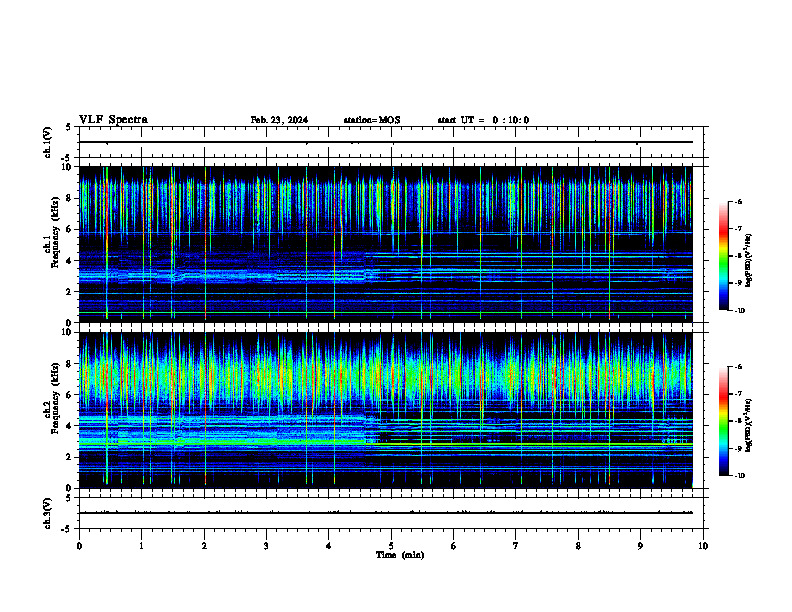Click the "1" tick on the time axis
Image resolution: width=792 pixels, height=612 pixels.
click(x=141, y=546)
